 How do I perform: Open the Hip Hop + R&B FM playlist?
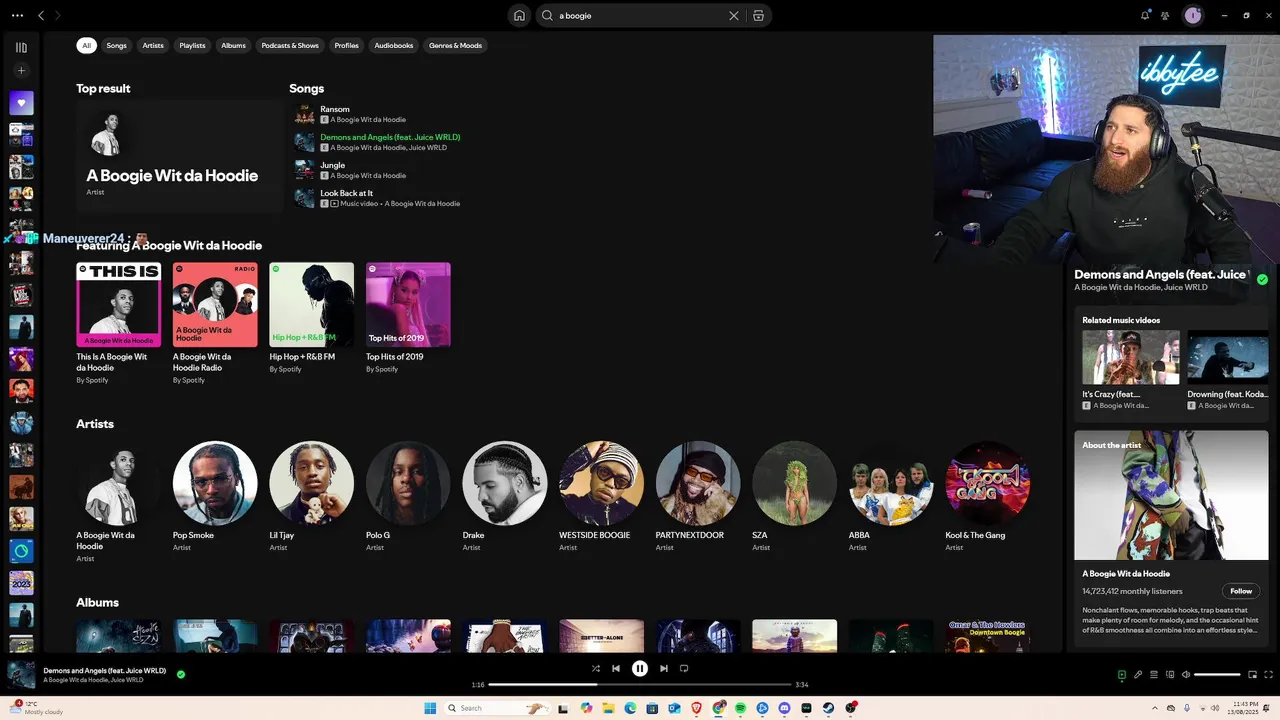(311, 305)
